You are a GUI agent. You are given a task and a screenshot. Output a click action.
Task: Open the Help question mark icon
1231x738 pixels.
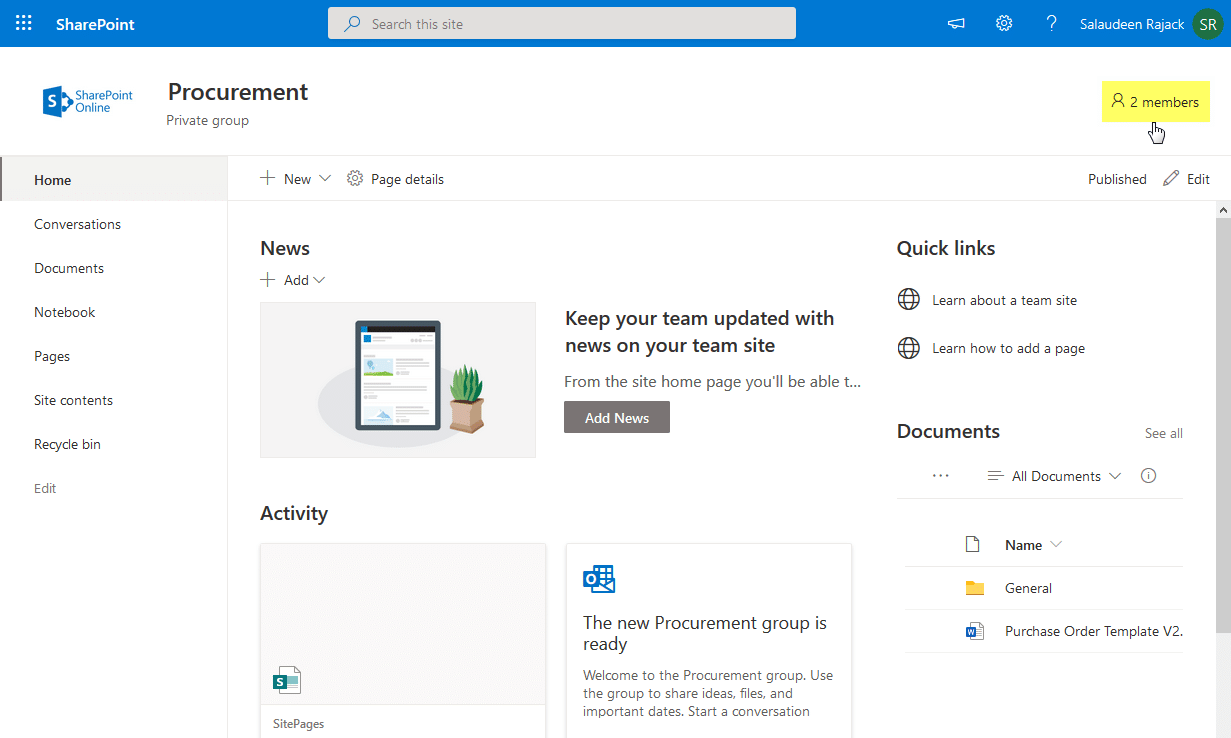[1051, 23]
